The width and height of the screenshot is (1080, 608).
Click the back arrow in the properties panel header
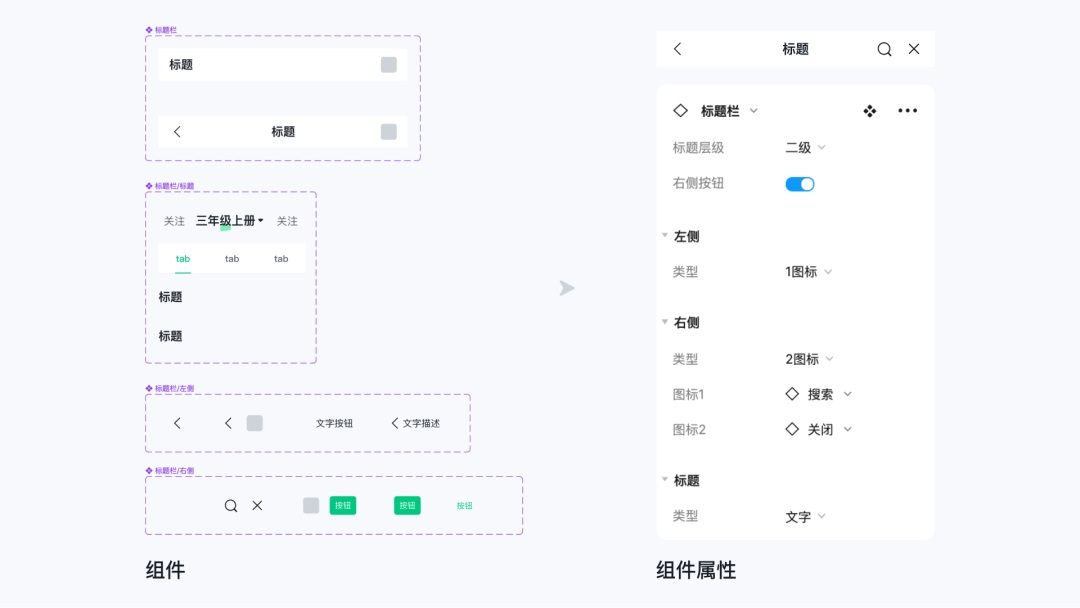pyautogui.click(x=678, y=49)
